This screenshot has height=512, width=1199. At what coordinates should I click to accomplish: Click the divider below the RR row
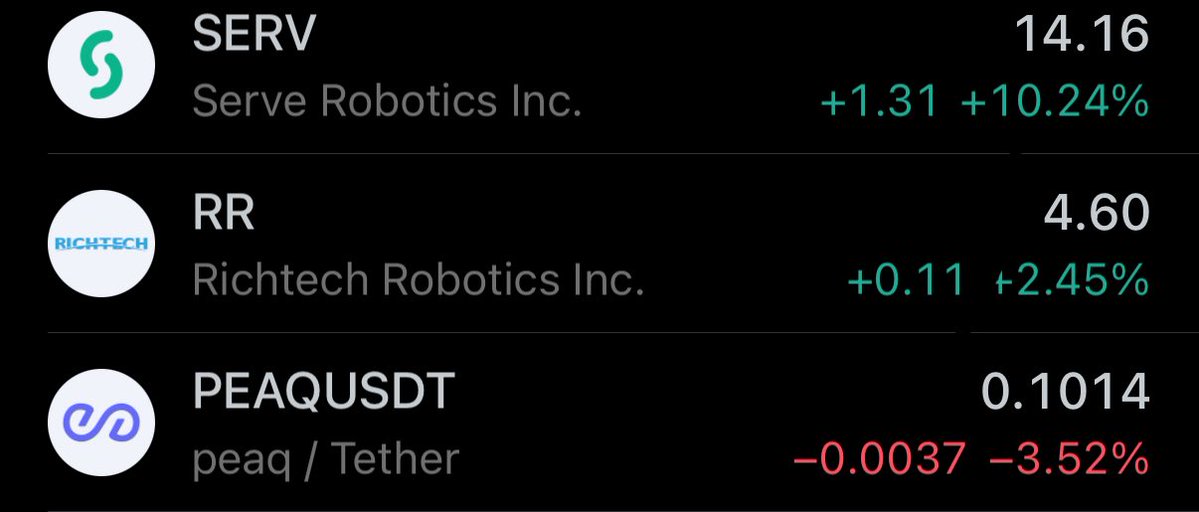623,332
